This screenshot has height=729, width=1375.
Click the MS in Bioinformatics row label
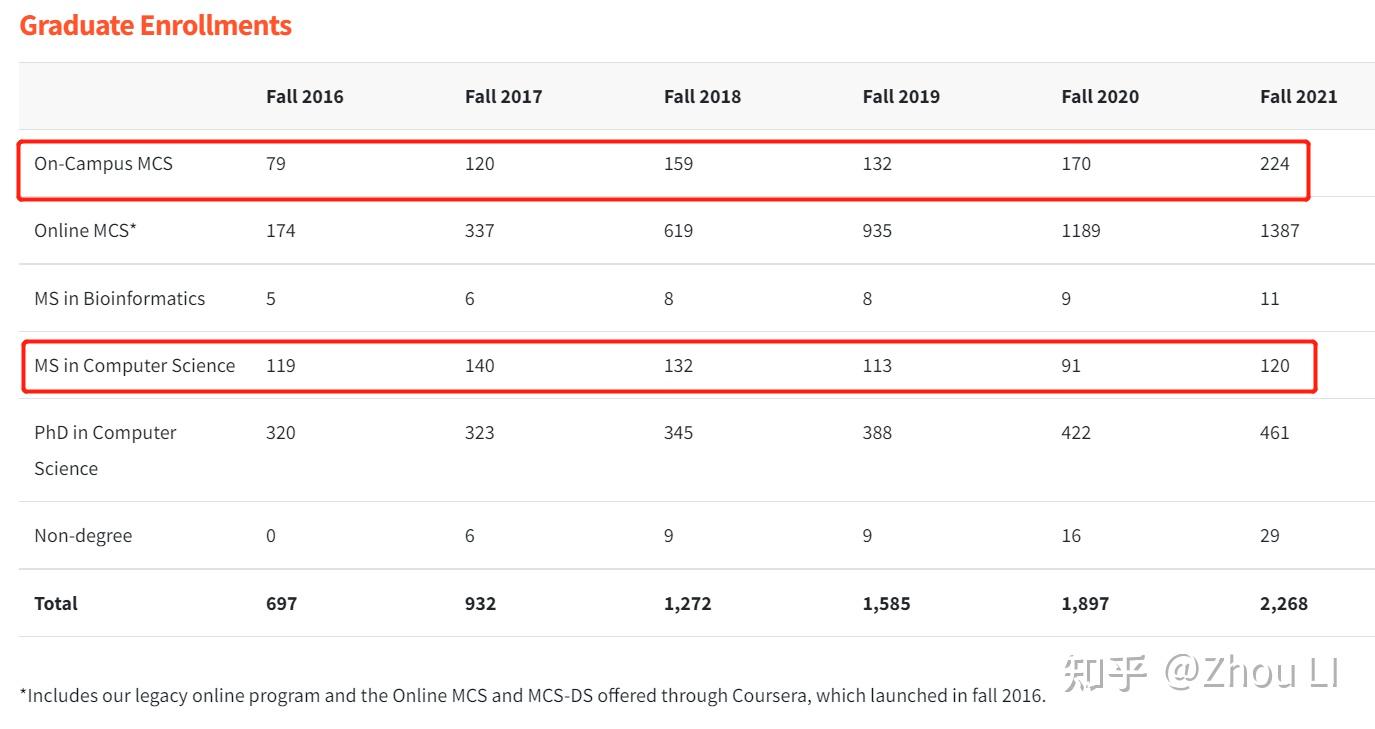tap(119, 298)
